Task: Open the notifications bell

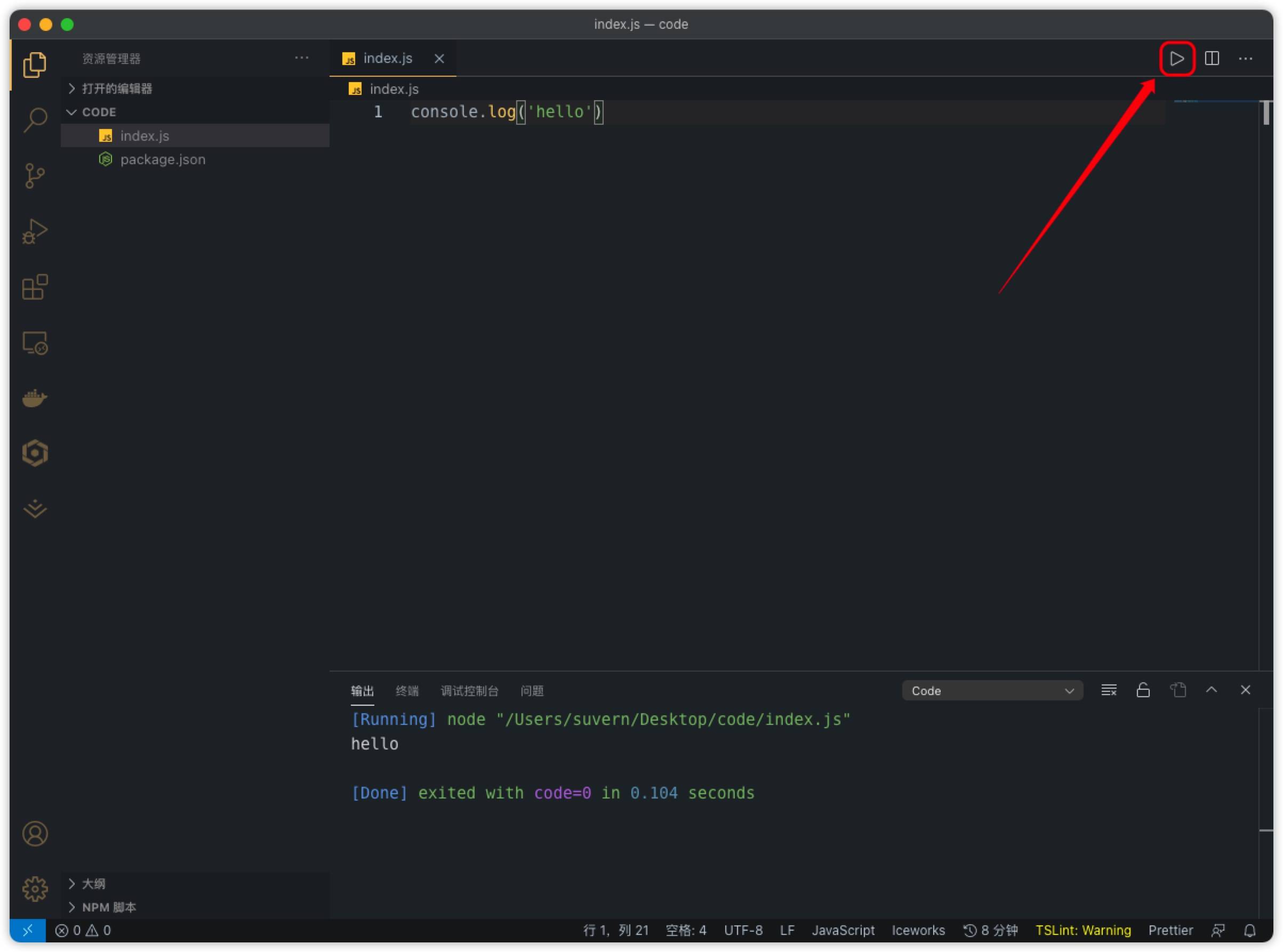Action: point(1250,930)
